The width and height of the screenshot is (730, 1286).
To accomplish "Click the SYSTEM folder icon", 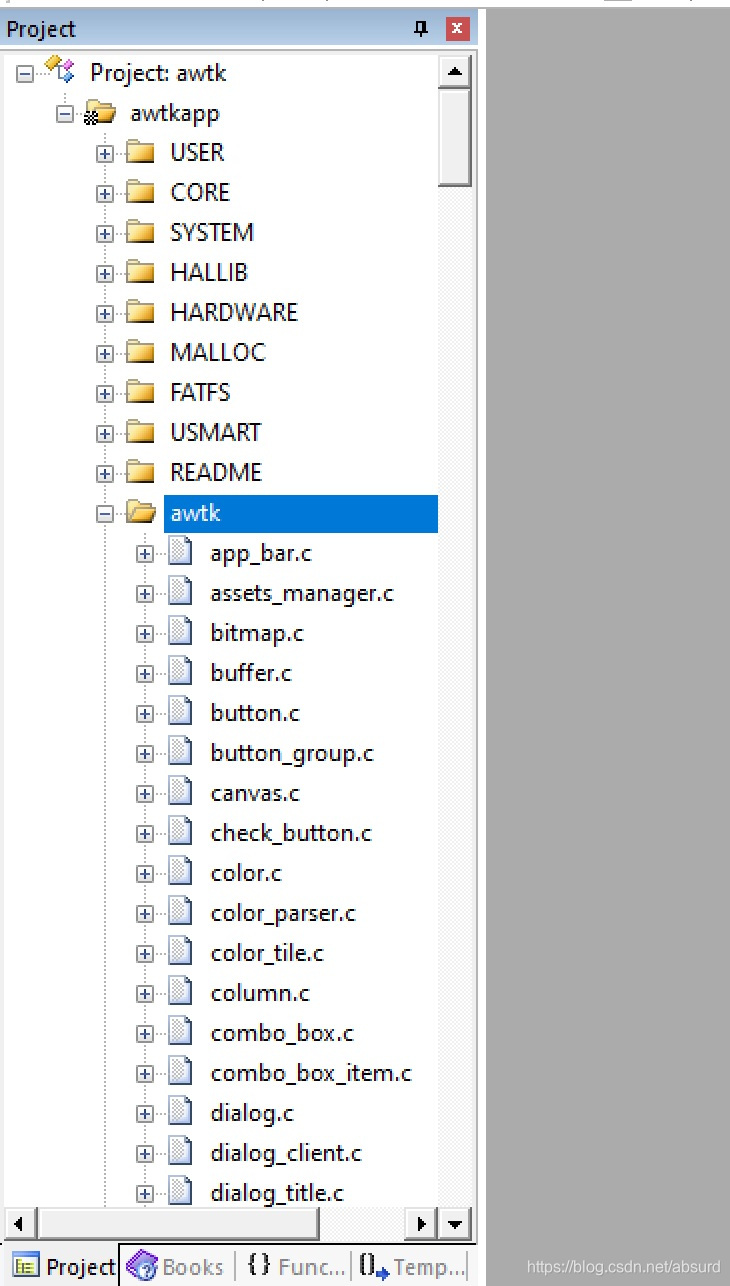I will point(140,232).
